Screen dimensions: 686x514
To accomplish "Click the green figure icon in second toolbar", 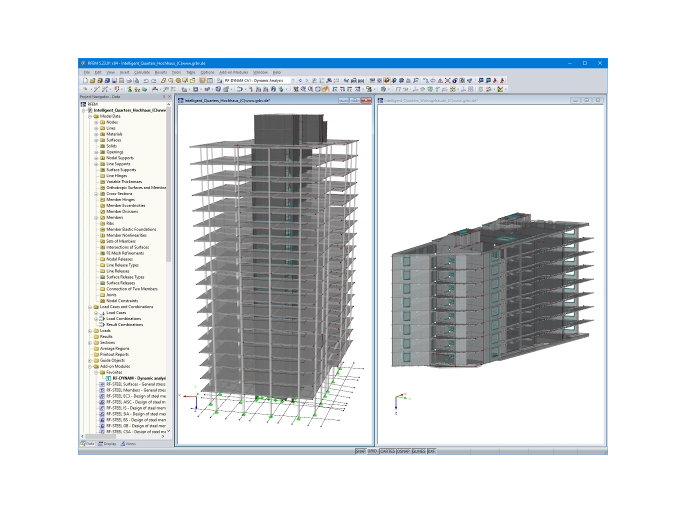I will point(130,89).
